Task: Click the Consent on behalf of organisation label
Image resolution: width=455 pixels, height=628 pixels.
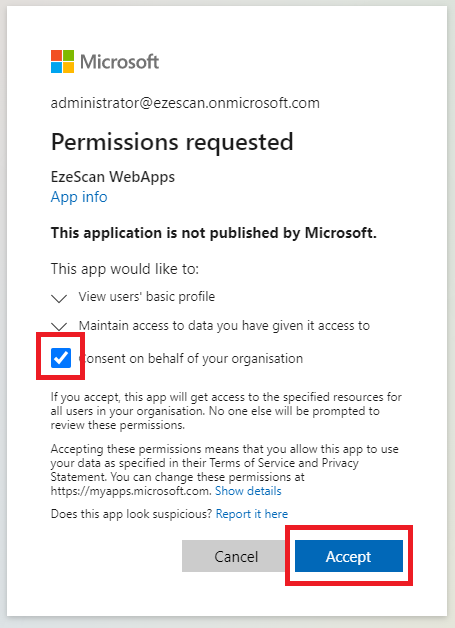Action: 191,358
